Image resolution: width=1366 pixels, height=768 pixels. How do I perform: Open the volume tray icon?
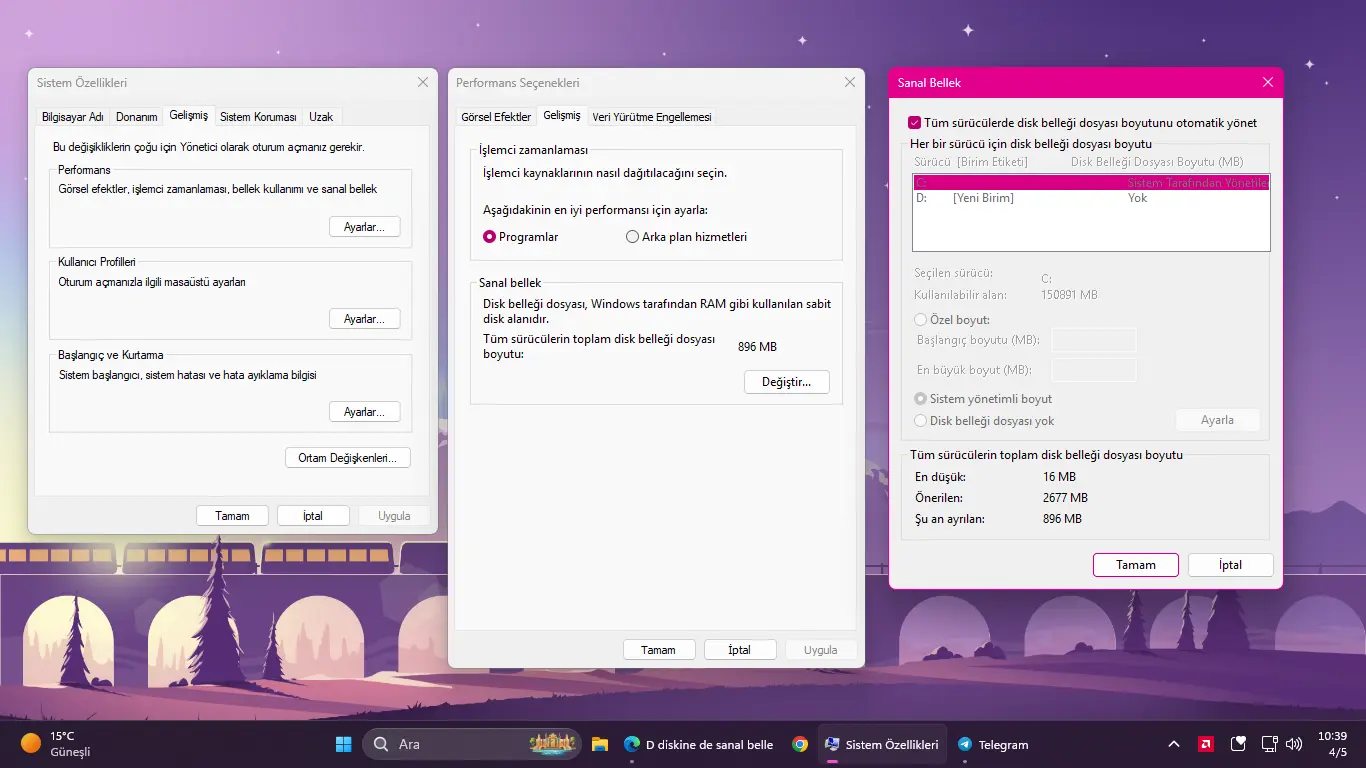[1293, 744]
